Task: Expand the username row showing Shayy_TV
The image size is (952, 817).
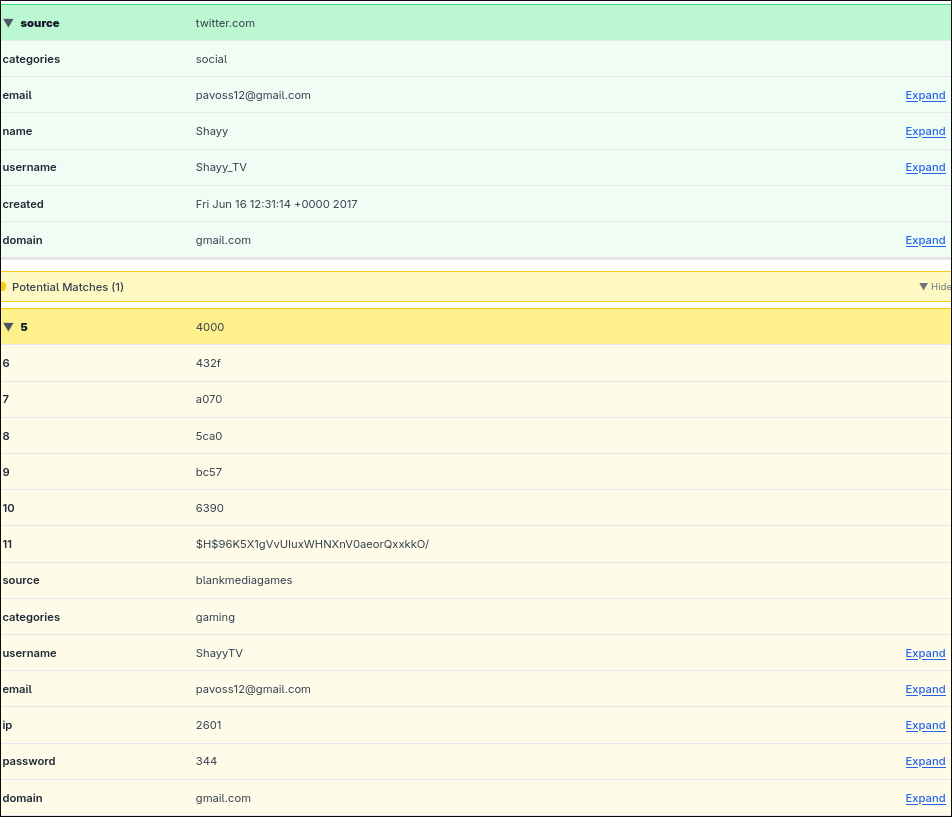Action: tap(925, 168)
